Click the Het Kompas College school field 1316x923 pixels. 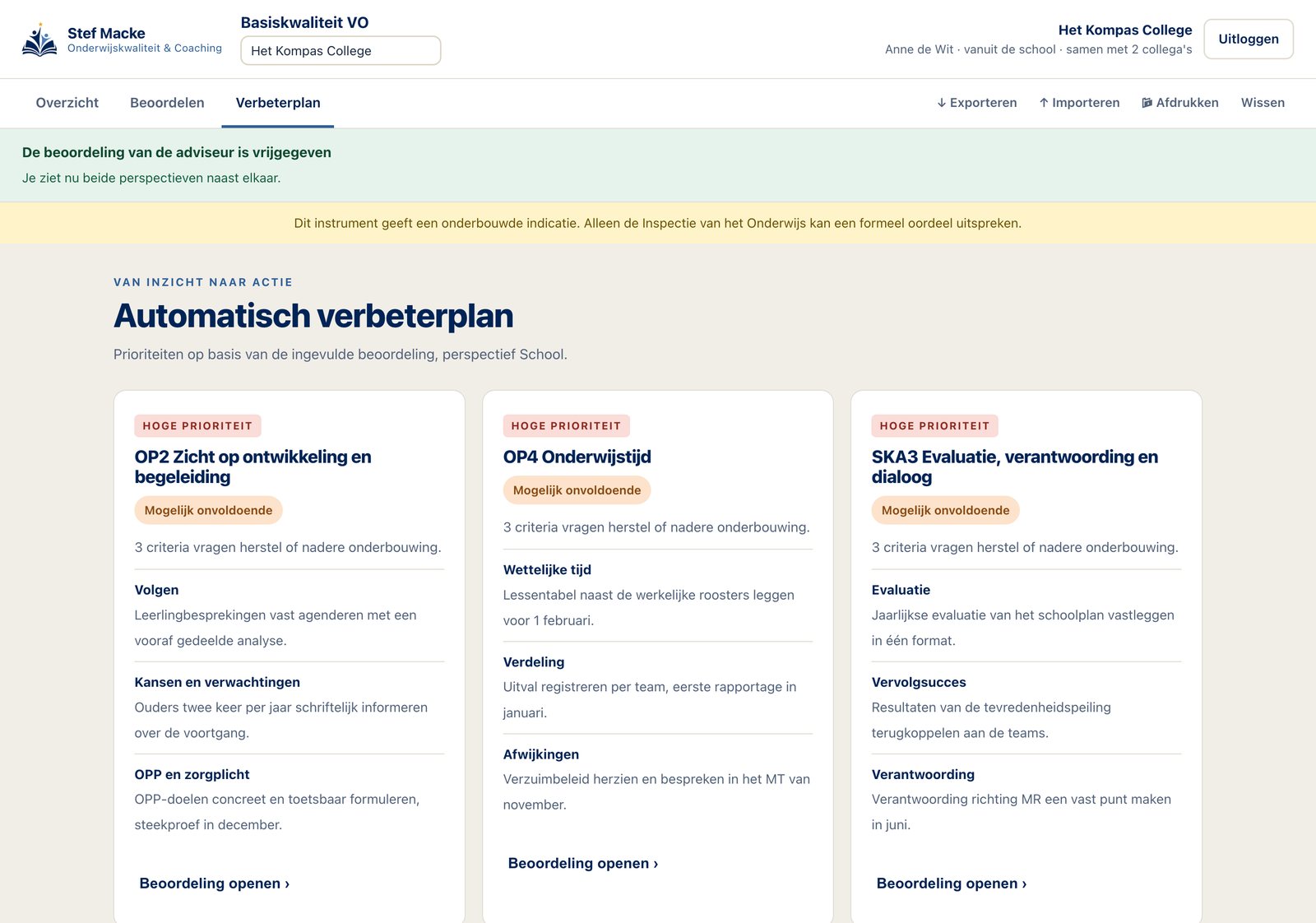341,50
